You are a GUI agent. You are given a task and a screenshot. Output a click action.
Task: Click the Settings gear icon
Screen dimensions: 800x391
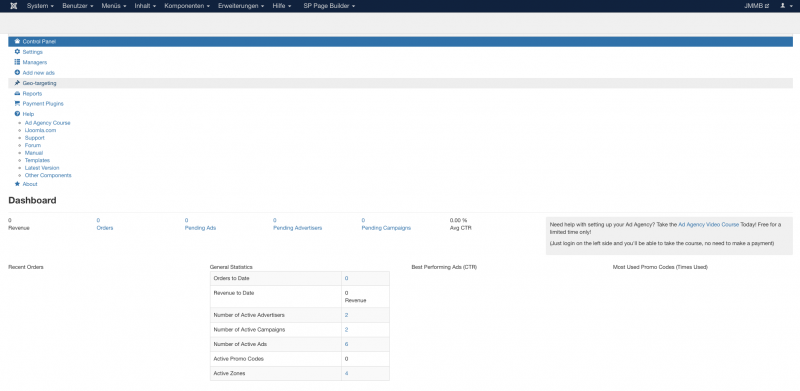[x=17, y=52]
